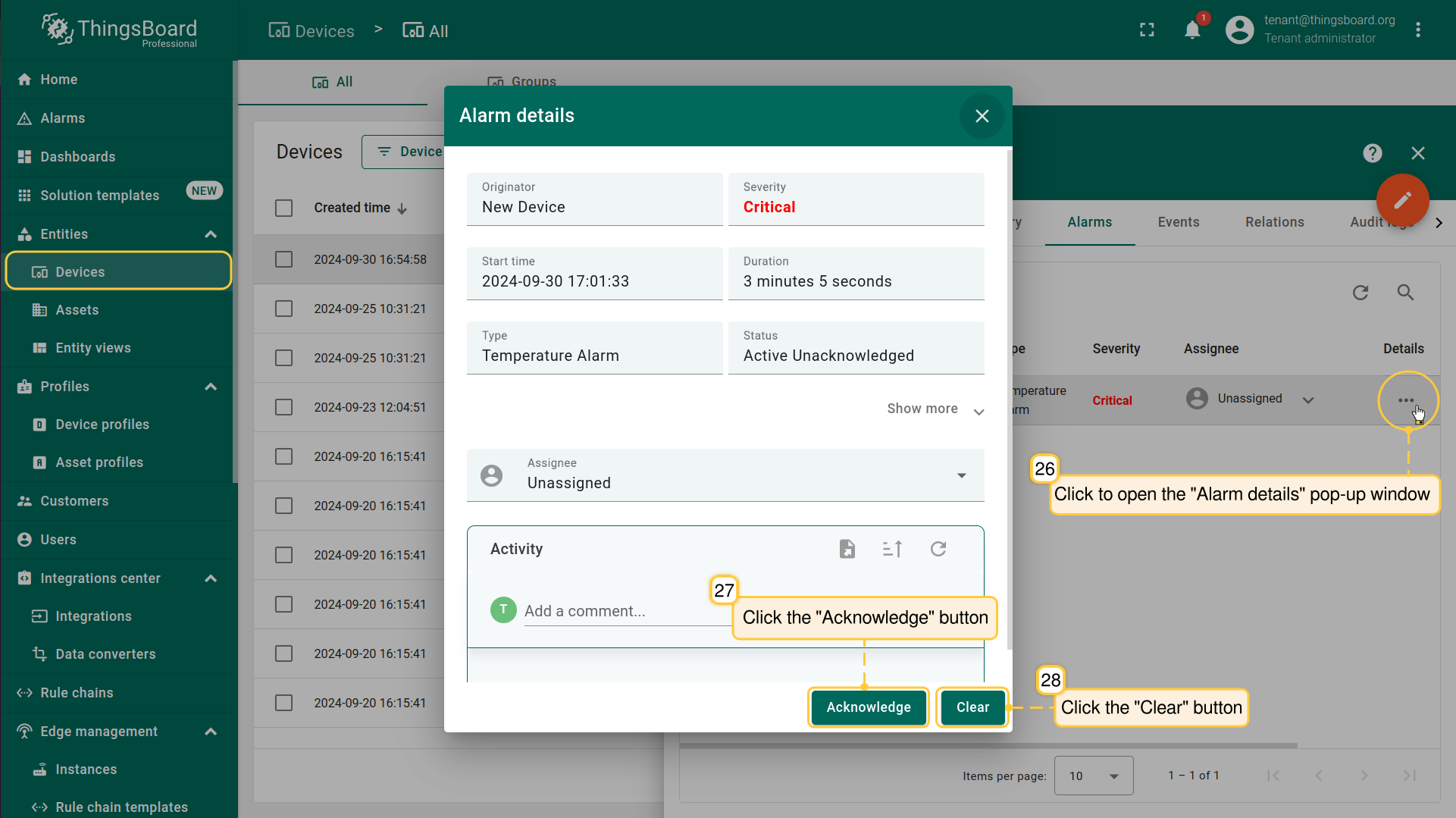Open the Relations tab
The width and height of the screenshot is (1456, 818).
1274,222
